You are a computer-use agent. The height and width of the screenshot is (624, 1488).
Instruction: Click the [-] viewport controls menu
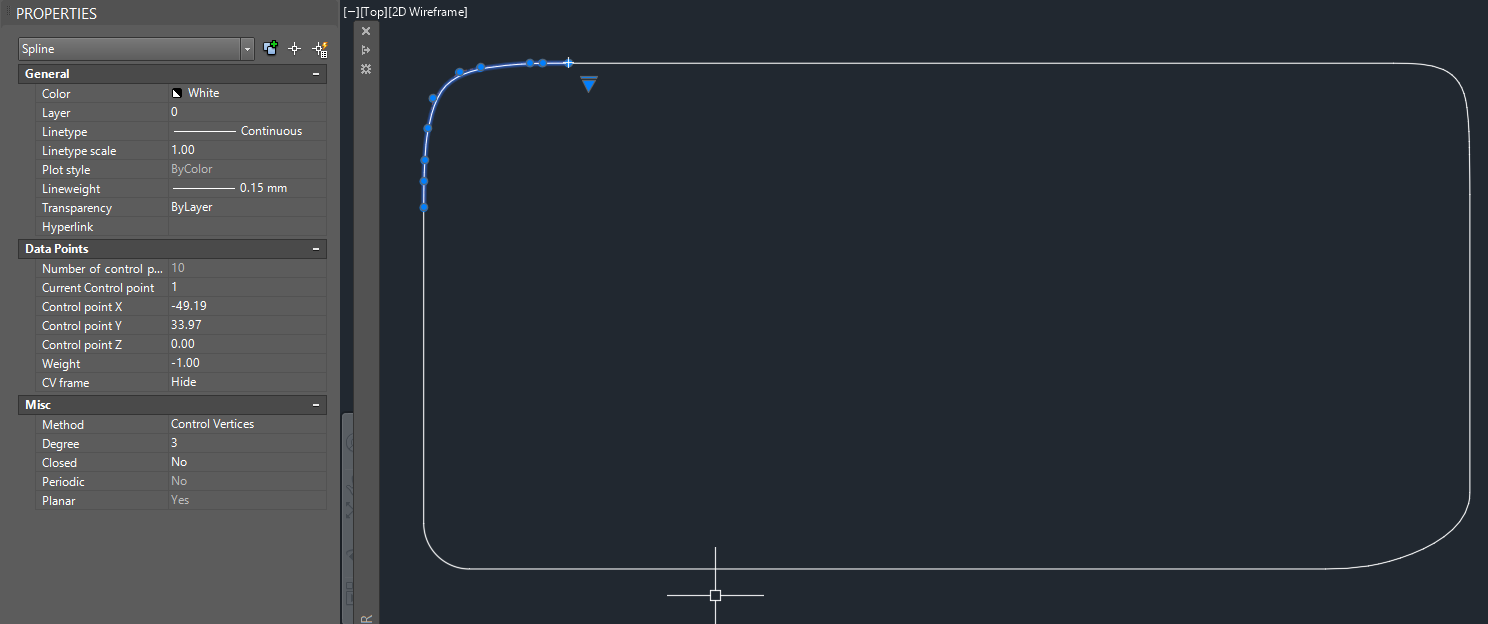(x=350, y=12)
